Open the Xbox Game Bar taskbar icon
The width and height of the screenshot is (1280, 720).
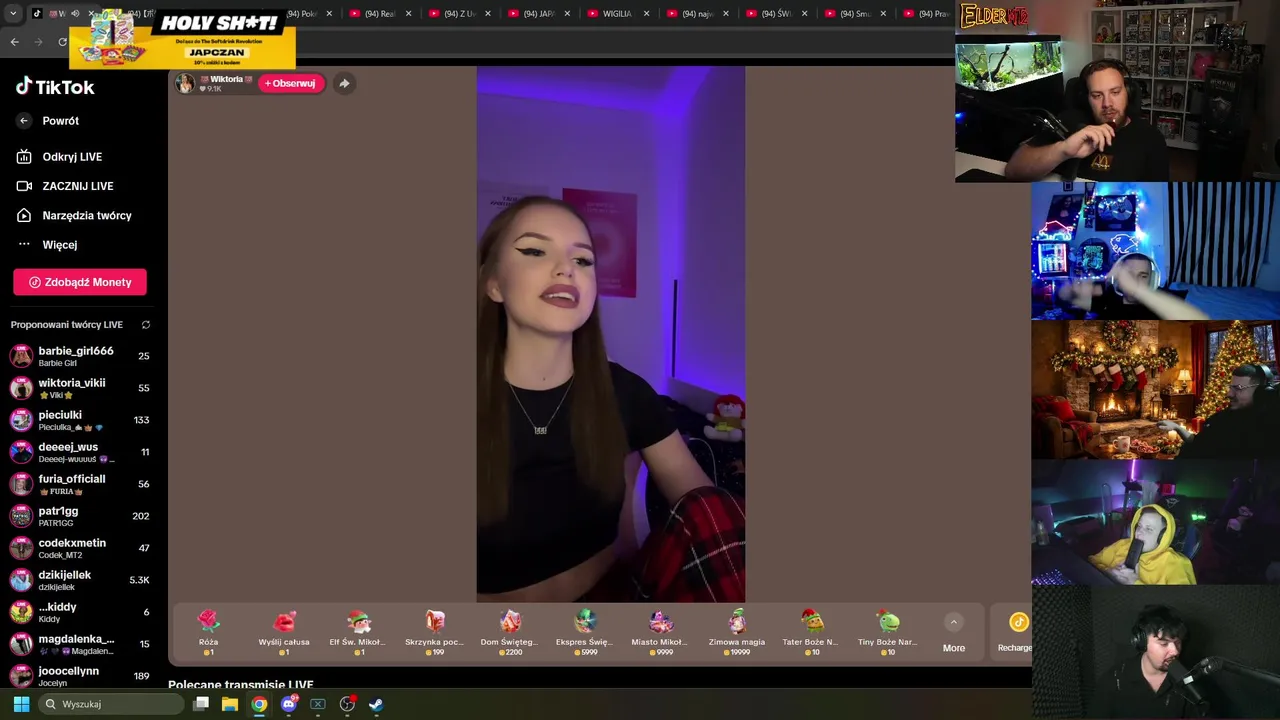(318, 704)
